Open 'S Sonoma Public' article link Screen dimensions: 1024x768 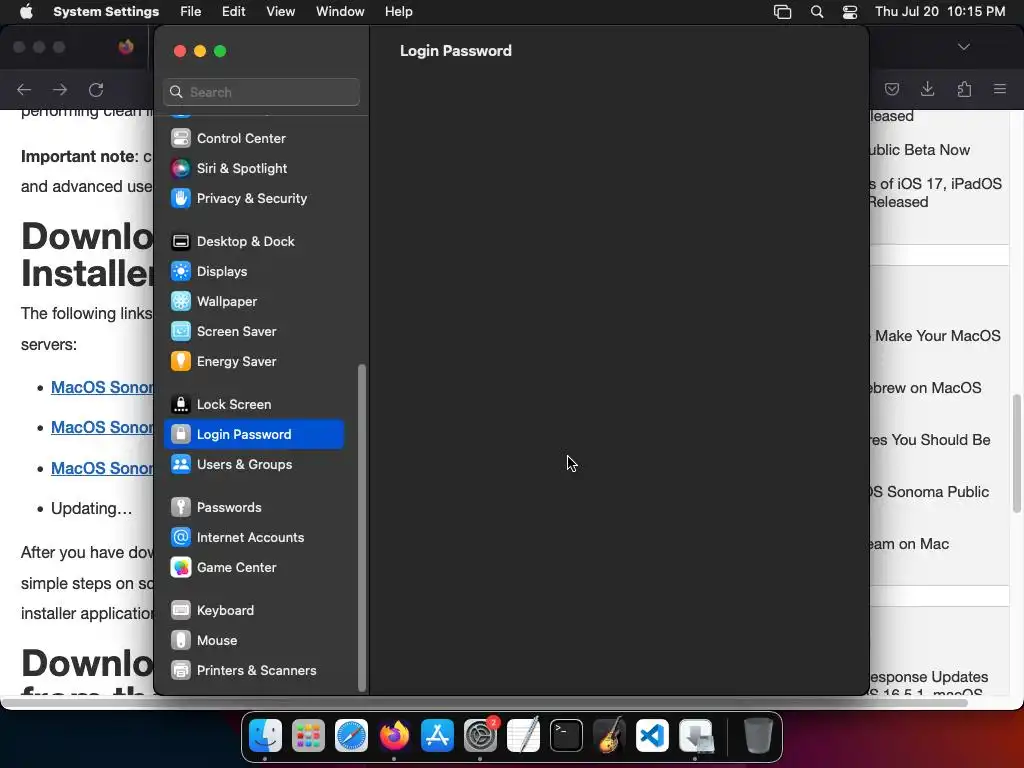[x=930, y=492]
